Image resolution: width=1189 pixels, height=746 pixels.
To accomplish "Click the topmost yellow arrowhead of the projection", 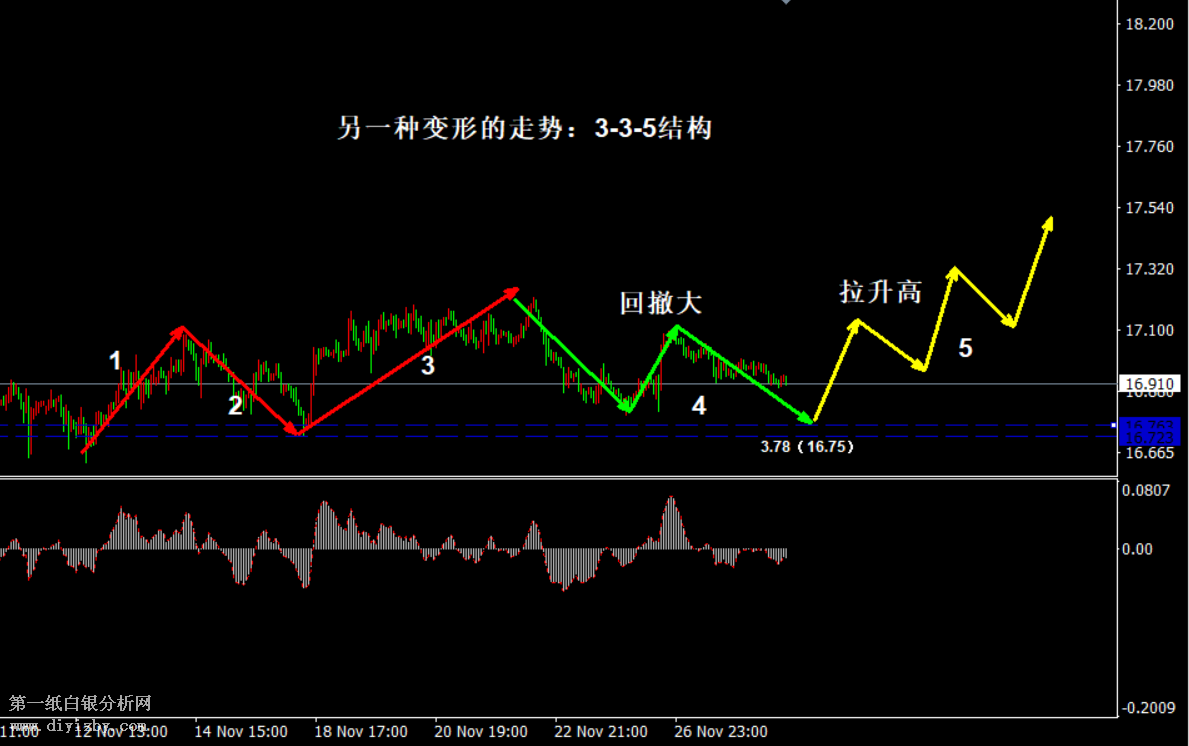I will point(1049,222).
